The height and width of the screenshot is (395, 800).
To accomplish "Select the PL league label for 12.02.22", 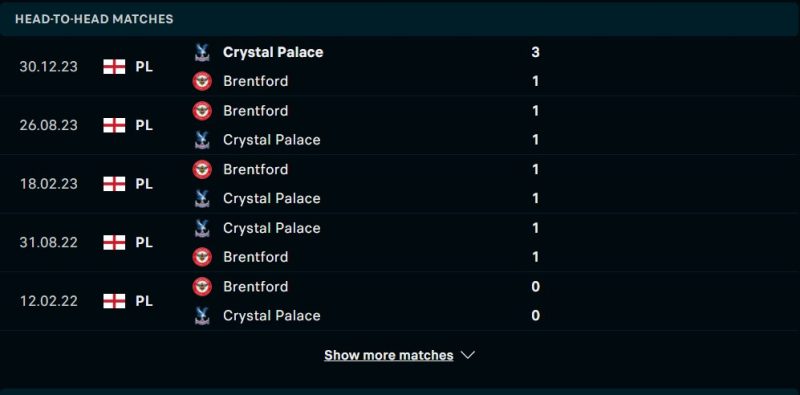I will [x=144, y=301].
